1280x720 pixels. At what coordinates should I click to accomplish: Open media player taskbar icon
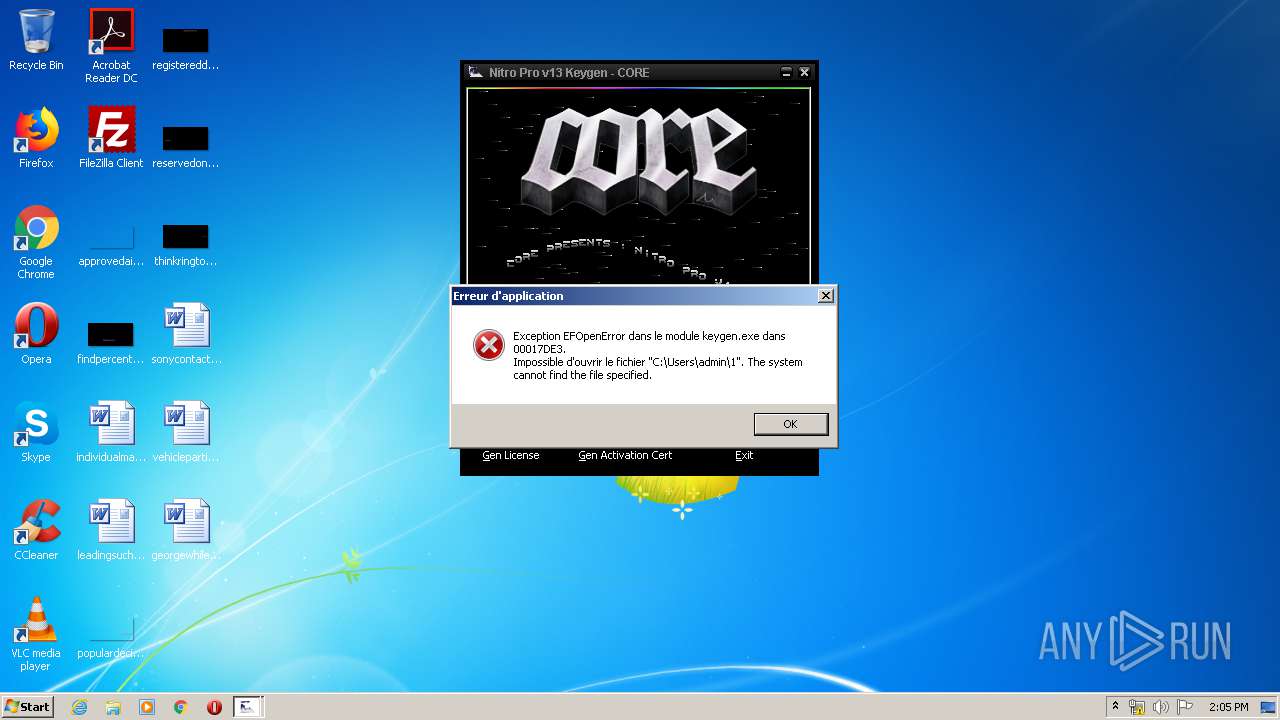[147, 707]
